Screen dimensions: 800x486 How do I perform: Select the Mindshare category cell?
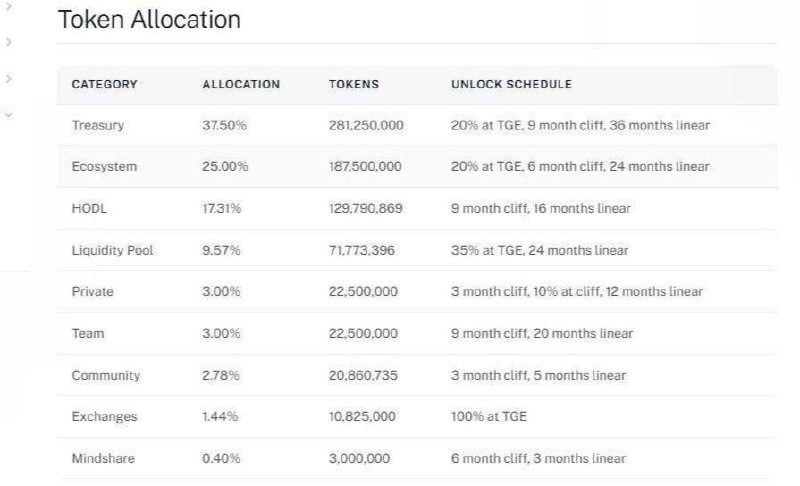click(x=105, y=459)
